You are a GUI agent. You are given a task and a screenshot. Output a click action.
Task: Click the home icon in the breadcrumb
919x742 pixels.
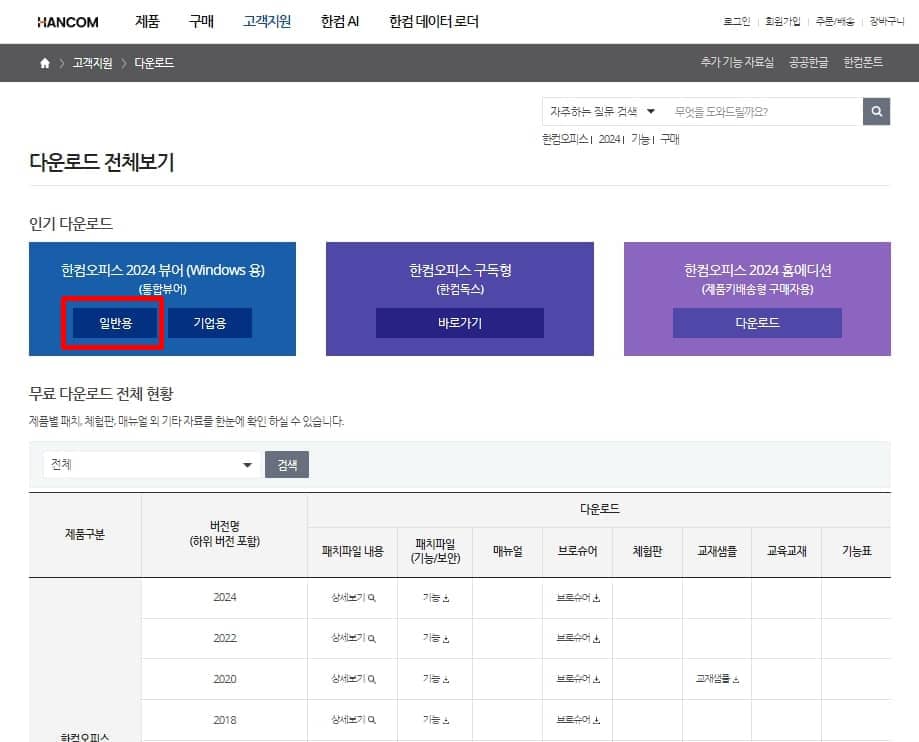(42, 62)
